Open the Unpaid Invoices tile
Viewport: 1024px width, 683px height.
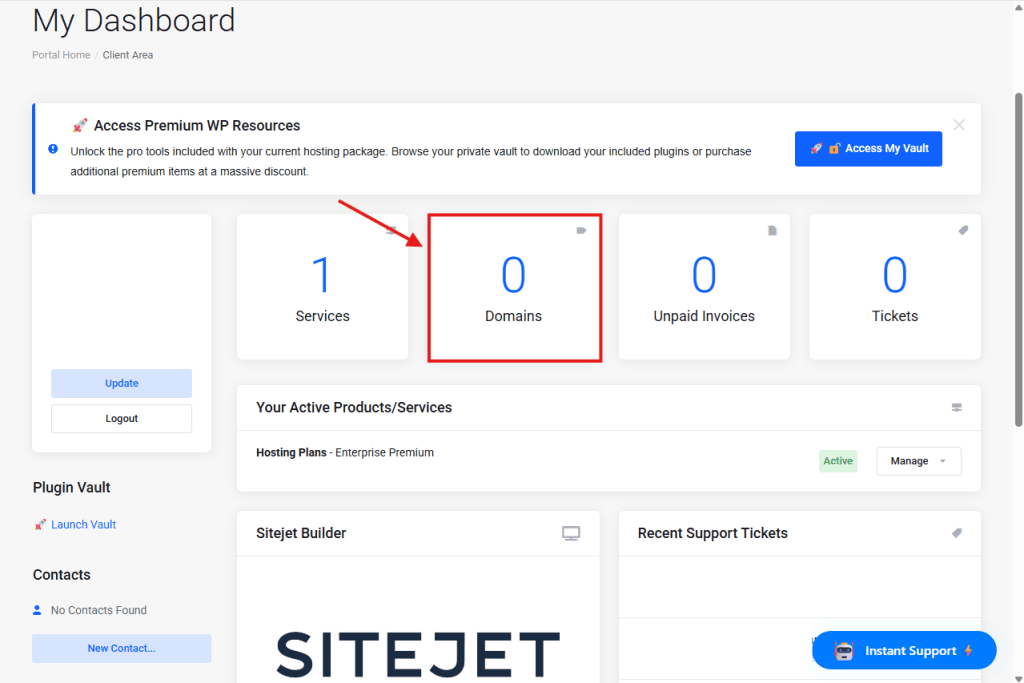tap(704, 286)
